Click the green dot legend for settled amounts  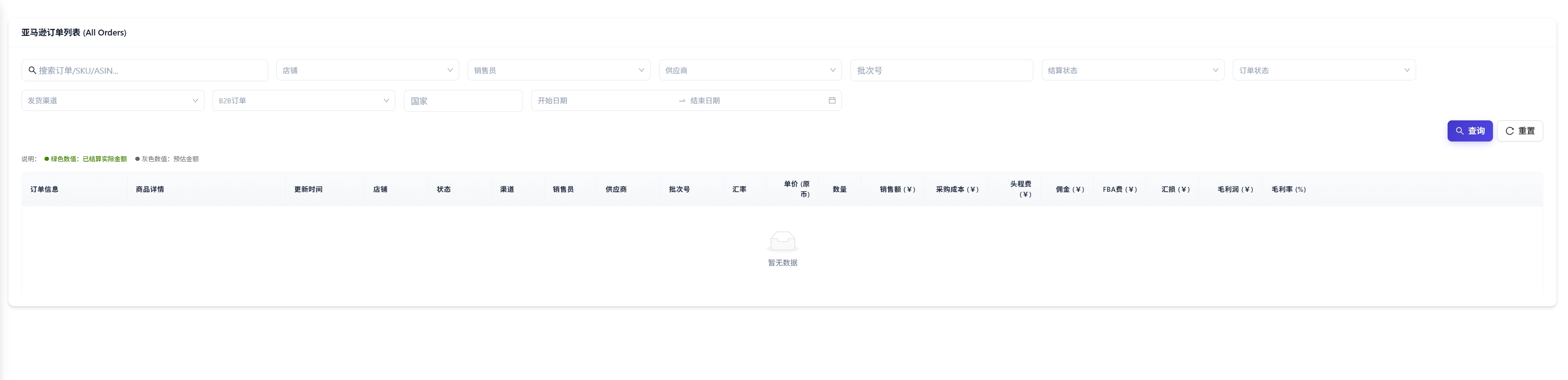(x=47, y=159)
